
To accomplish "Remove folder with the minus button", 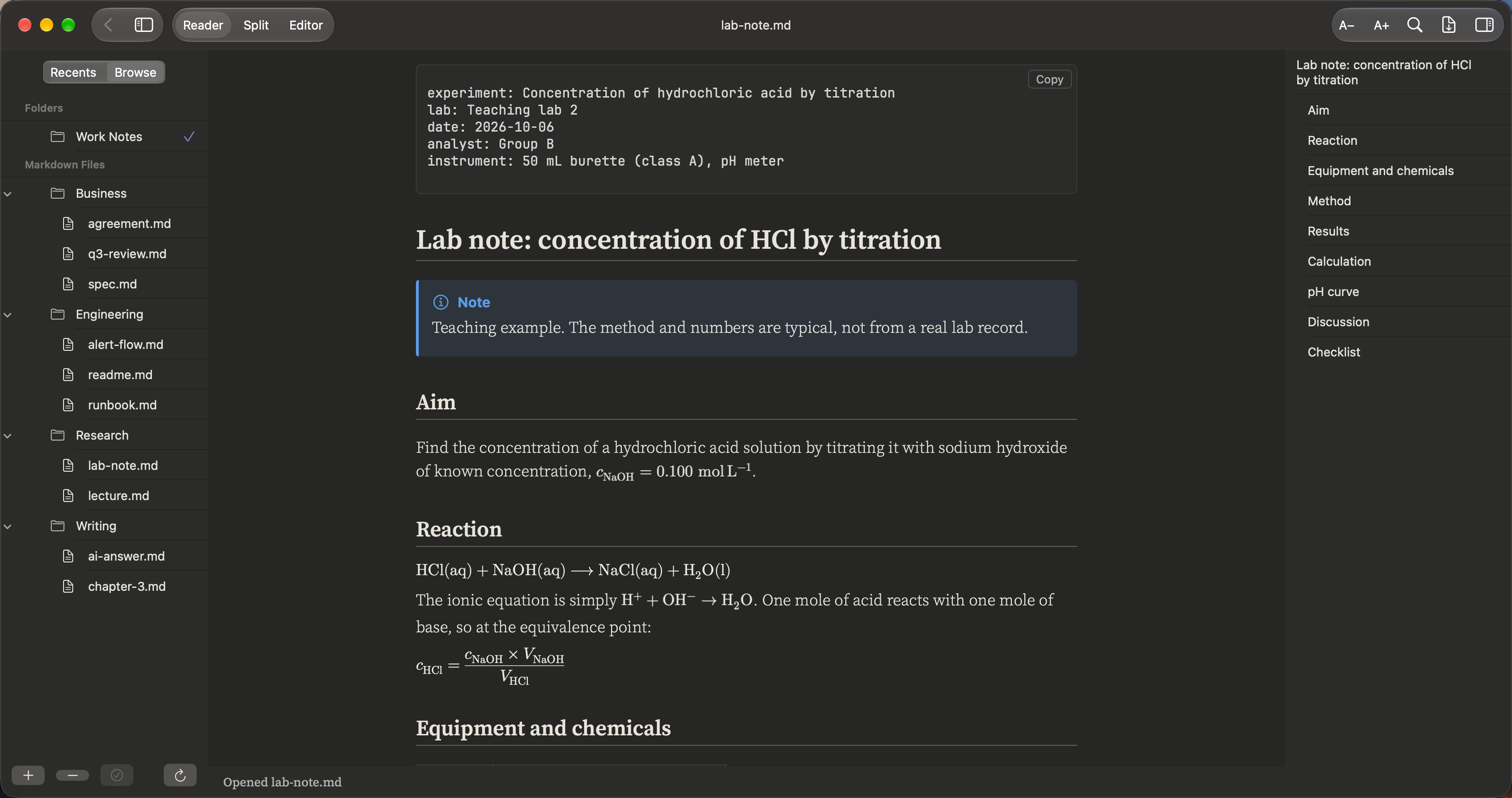I will (73, 775).
